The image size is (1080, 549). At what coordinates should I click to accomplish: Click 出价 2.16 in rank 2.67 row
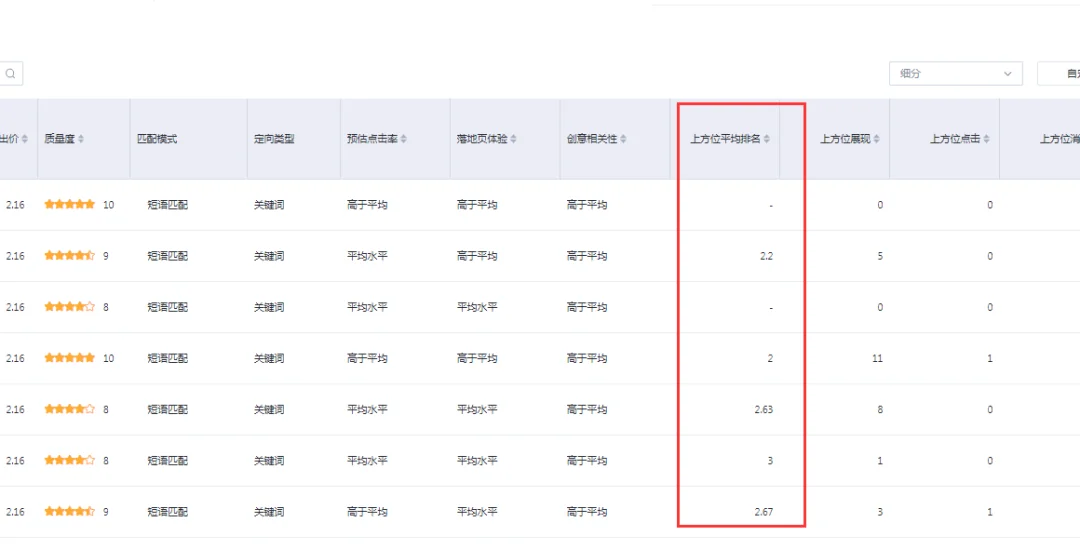pos(15,512)
